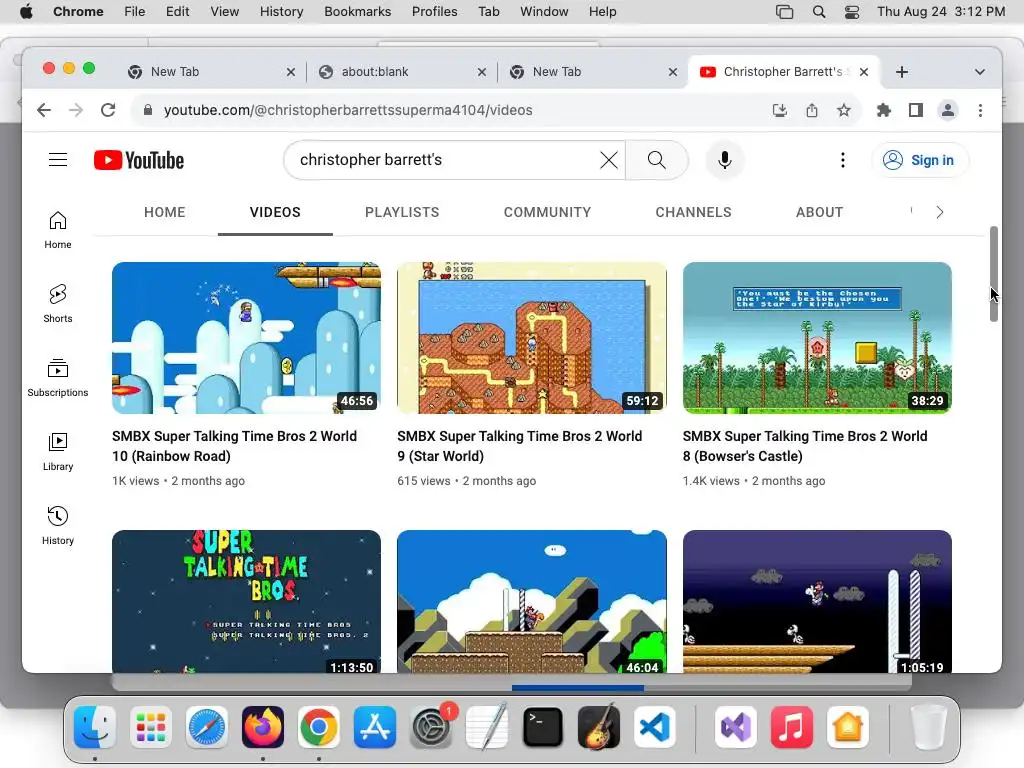Open History in the sidebar

coord(58,526)
